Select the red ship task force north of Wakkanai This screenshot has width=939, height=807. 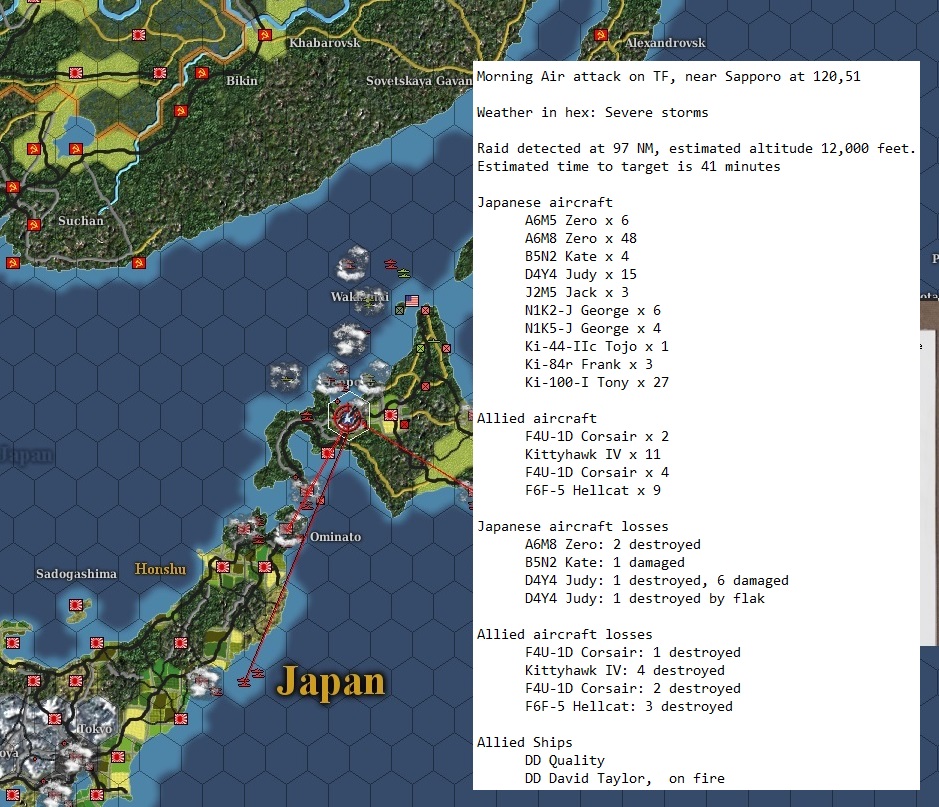pos(391,263)
